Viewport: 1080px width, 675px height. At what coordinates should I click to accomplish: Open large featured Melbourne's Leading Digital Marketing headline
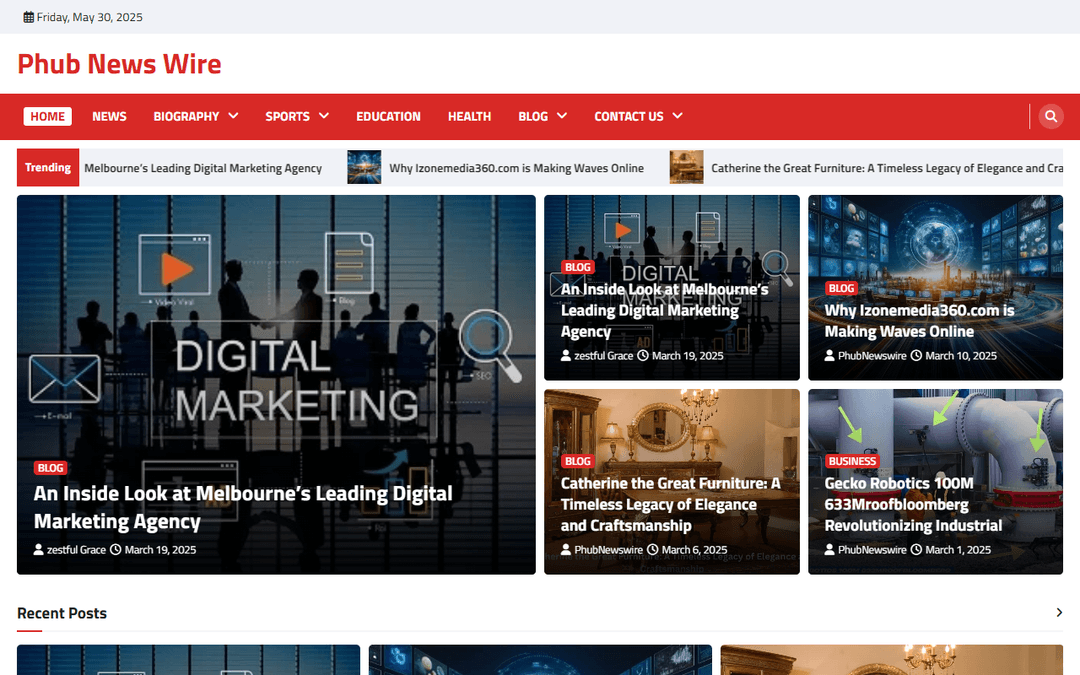point(243,507)
